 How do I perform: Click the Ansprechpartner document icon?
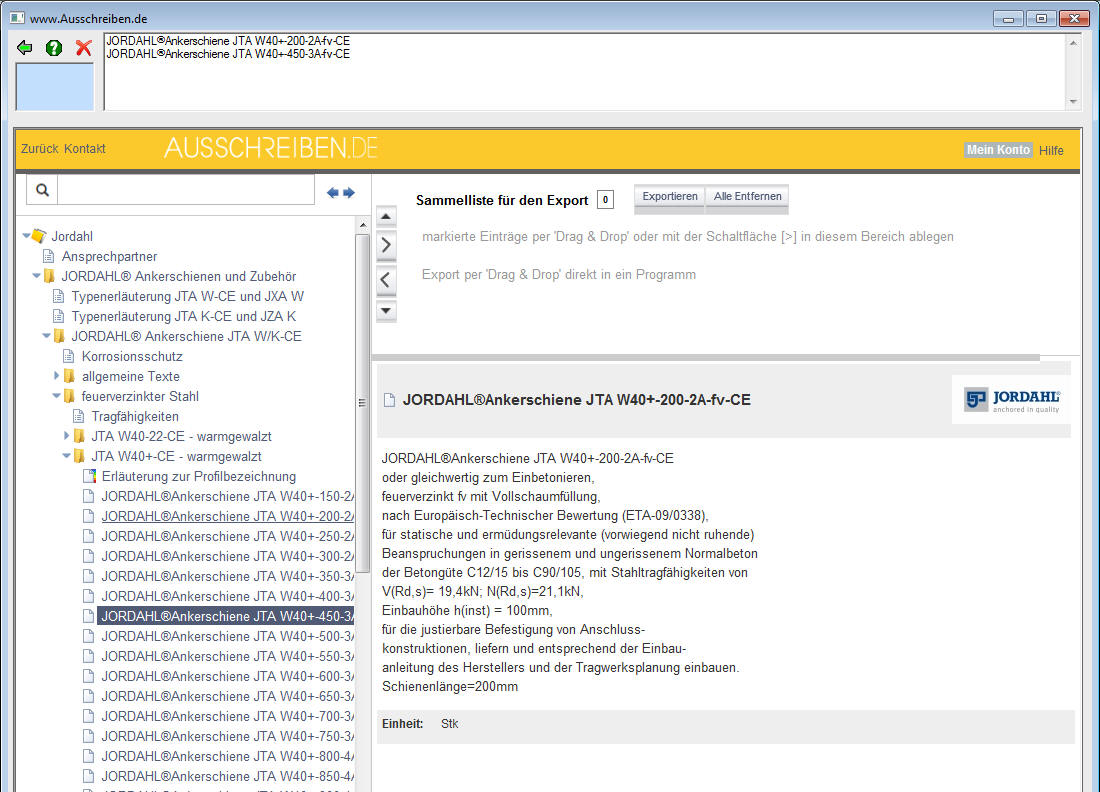[48, 256]
